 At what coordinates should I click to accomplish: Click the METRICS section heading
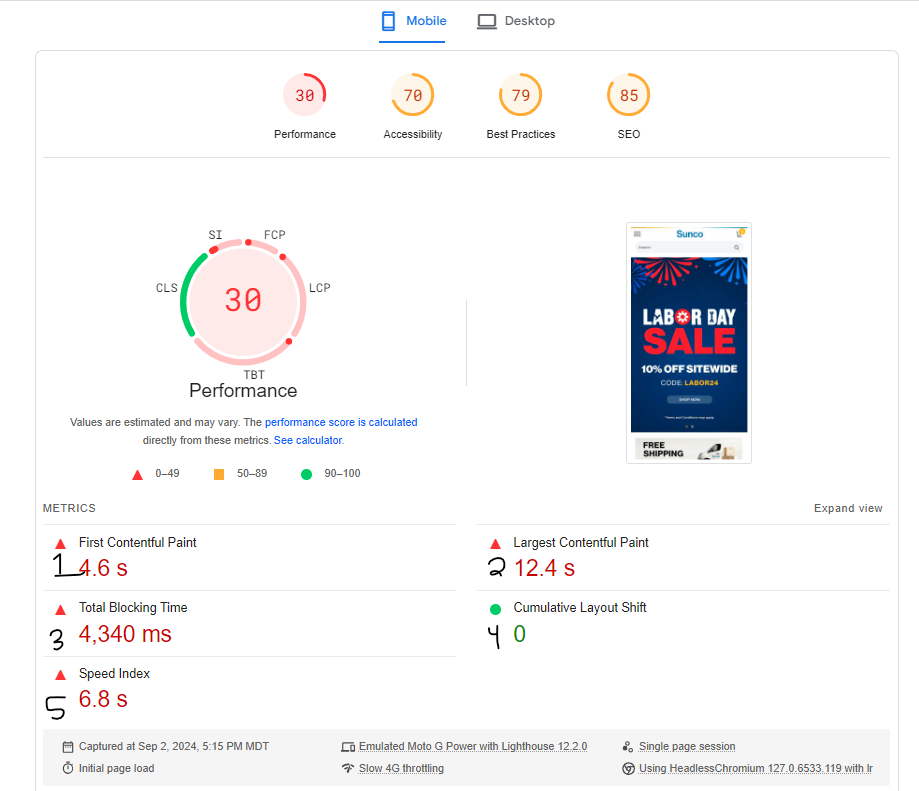69,508
